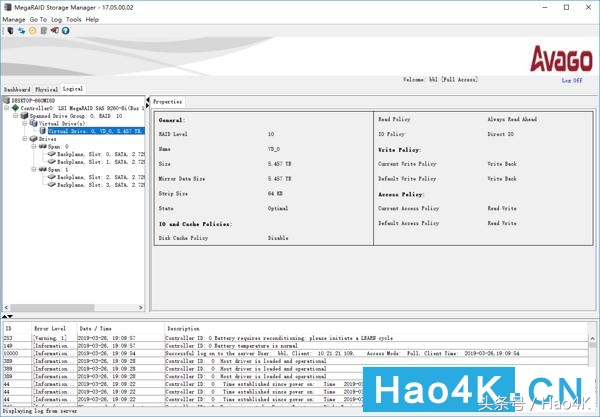Select the DESKTOP host computer icon in the tree
Viewport: 600px width, 417px height.
6,100
